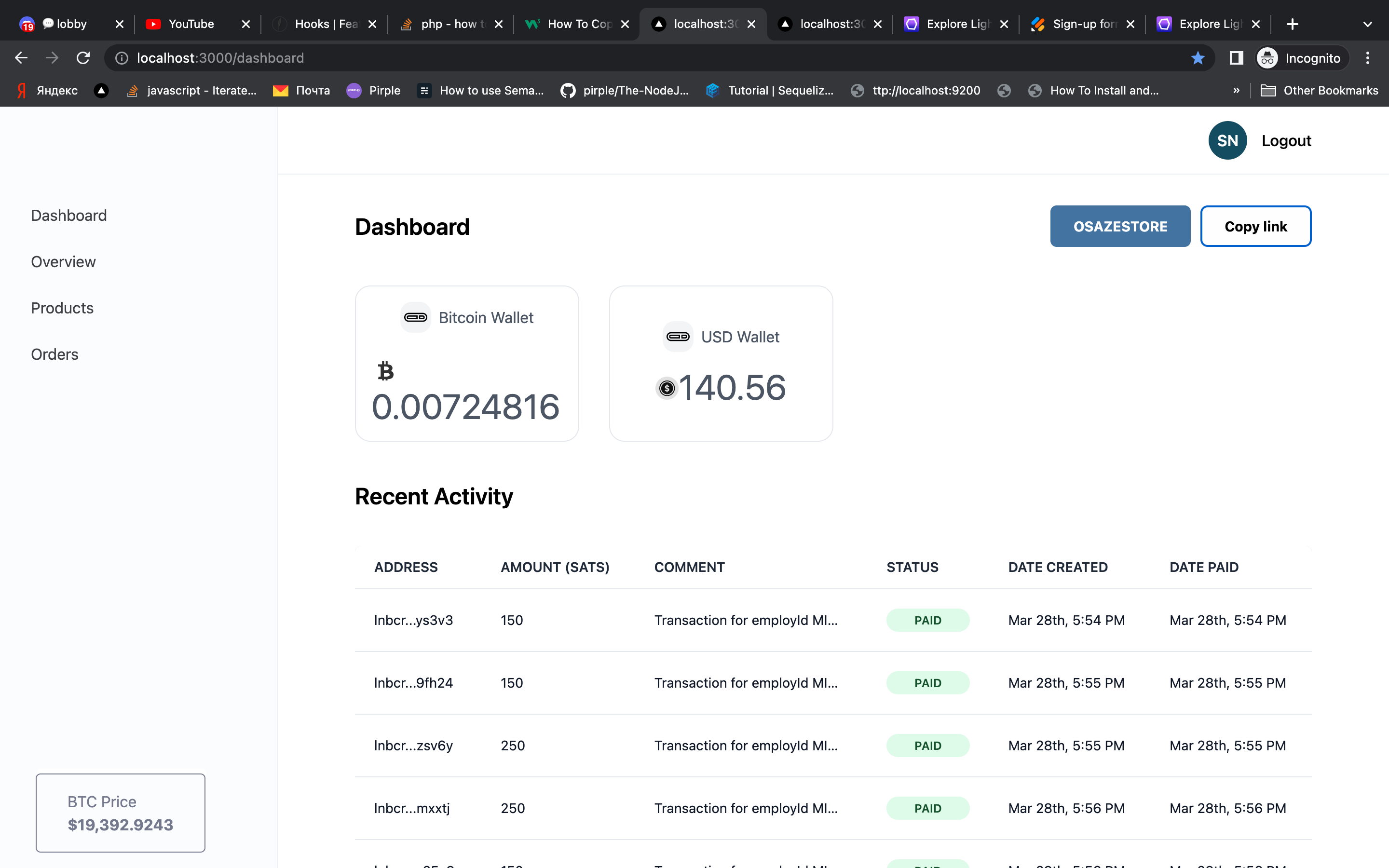Open How to use Sema bookmark
Screen dimensions: 1389x868
pyautogui.click(x=481, y=91)
